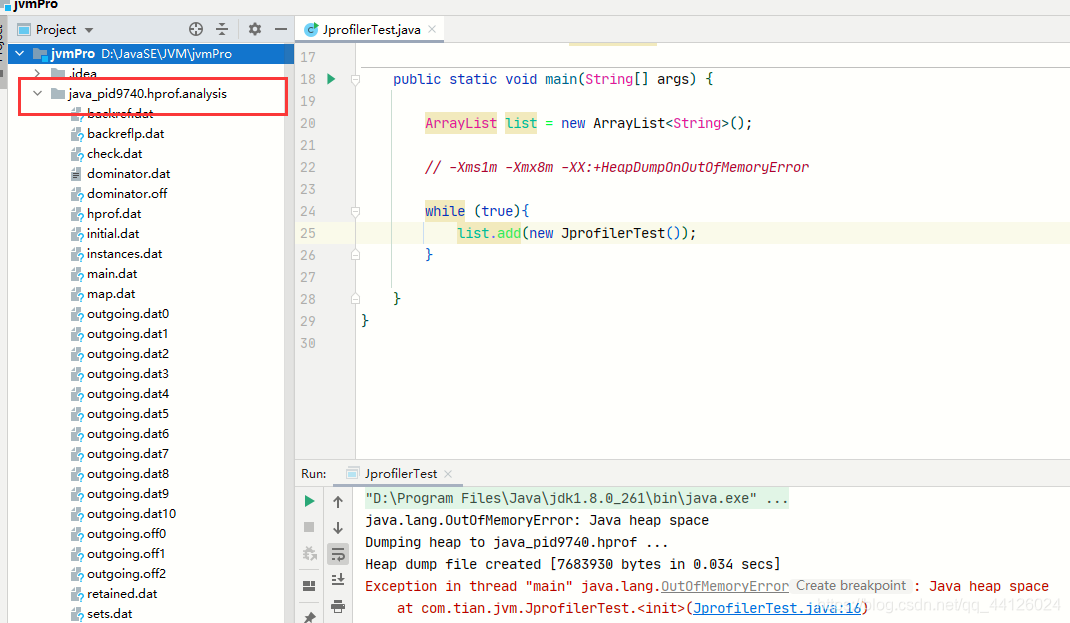Viewport: 1070px width, 623px height.
Task: Select outgoing.dat0 file
Action: [128, 314]
